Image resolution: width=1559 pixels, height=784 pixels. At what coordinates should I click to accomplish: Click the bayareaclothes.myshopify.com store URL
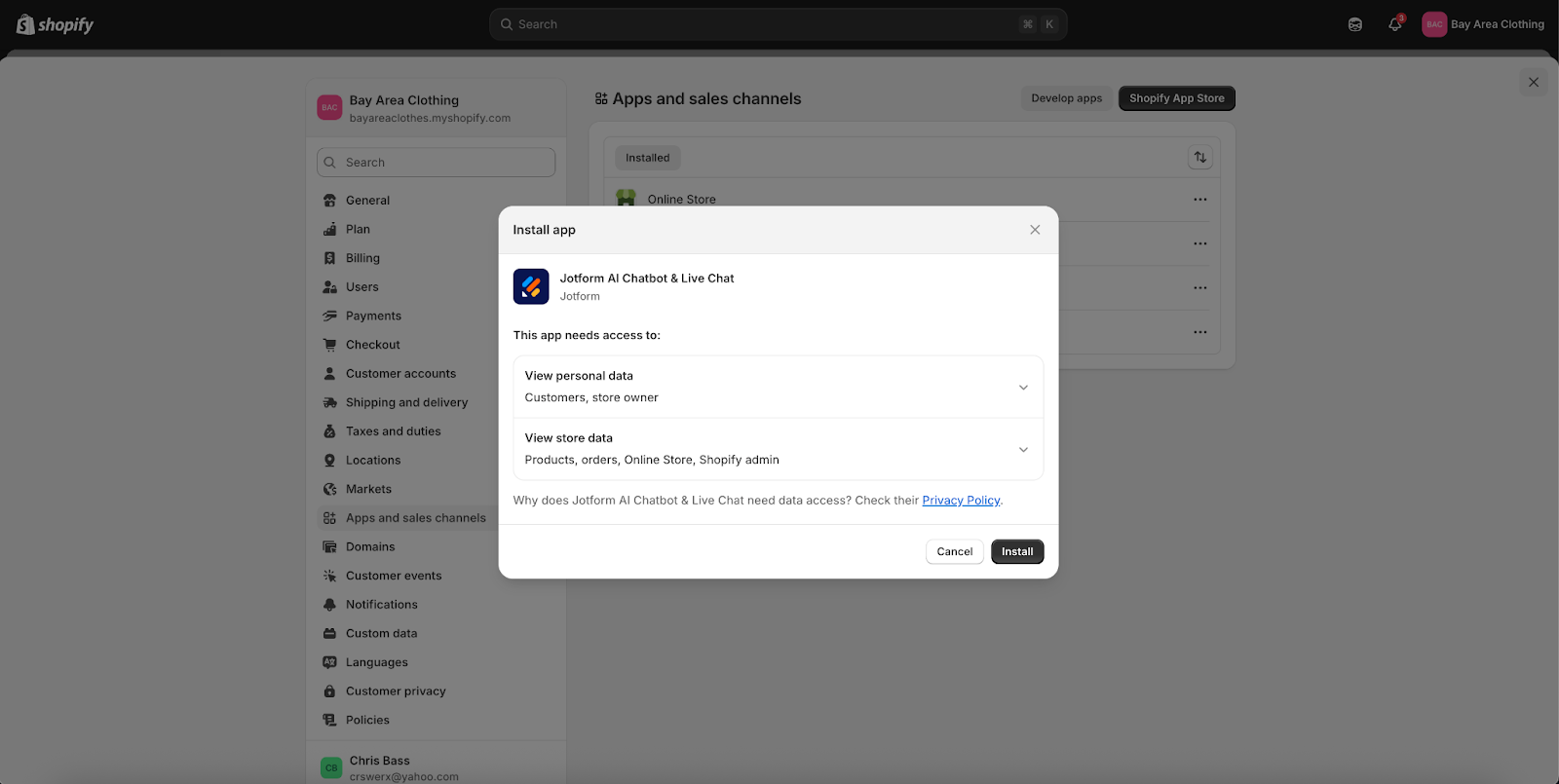pyautogui.click(x=430, y=119)
